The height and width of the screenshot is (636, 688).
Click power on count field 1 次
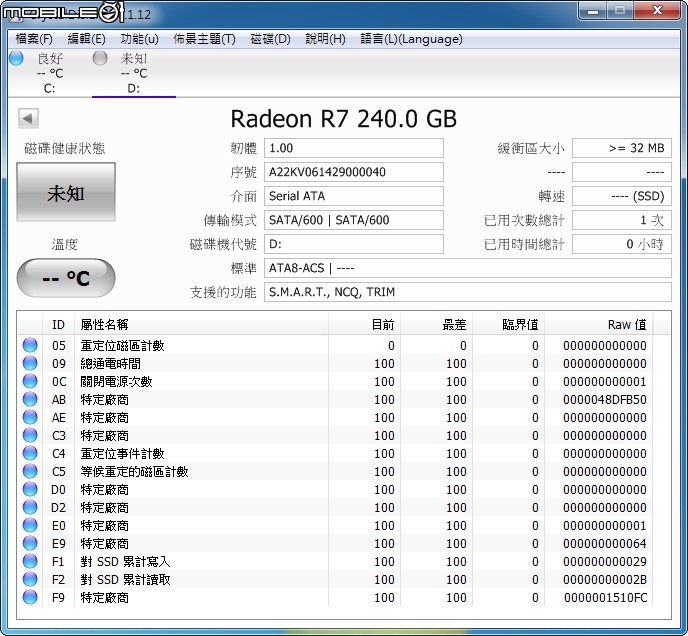click(622, 220)
